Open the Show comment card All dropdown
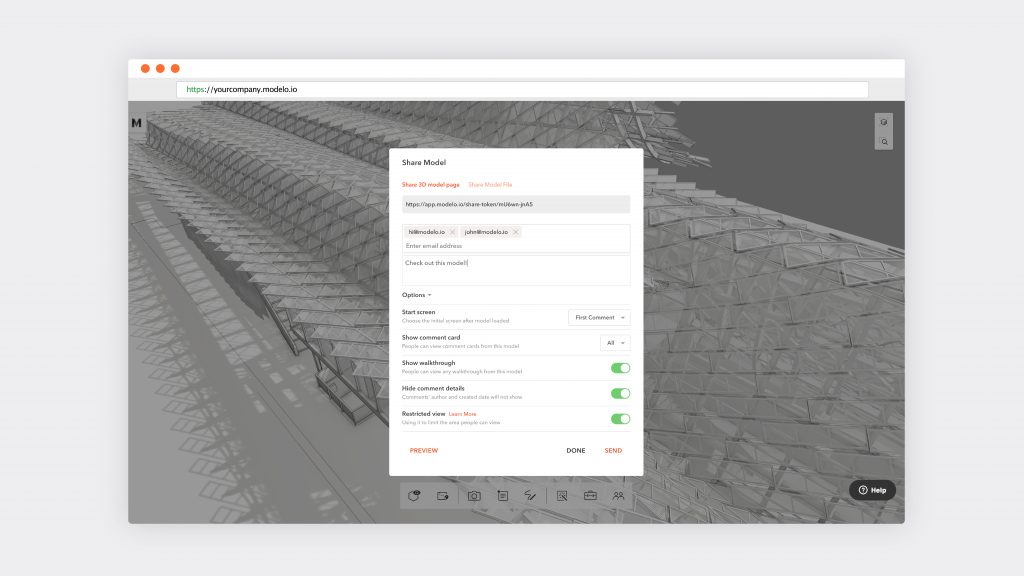 (x=615, y=343)
